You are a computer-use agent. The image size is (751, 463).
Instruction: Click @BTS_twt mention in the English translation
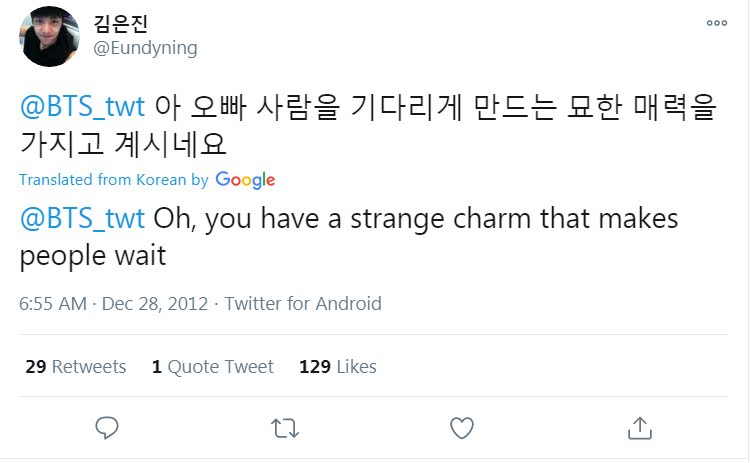(x=82, y=218)
